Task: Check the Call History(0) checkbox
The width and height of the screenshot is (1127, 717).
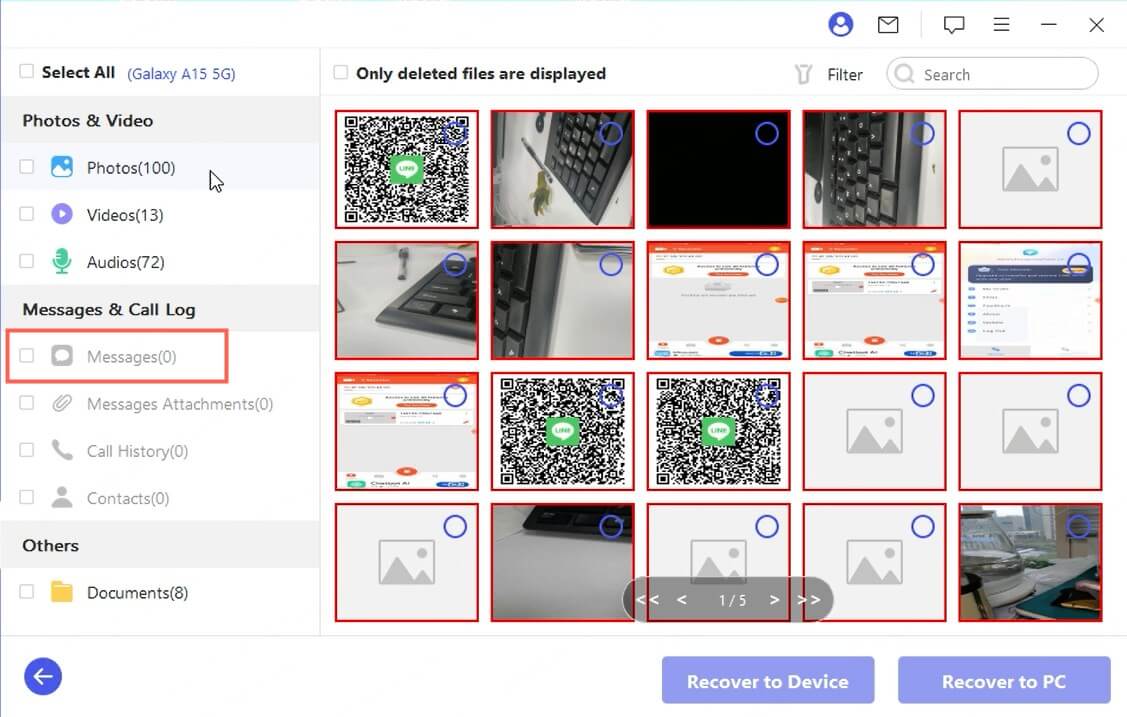Action: point(27,450)
